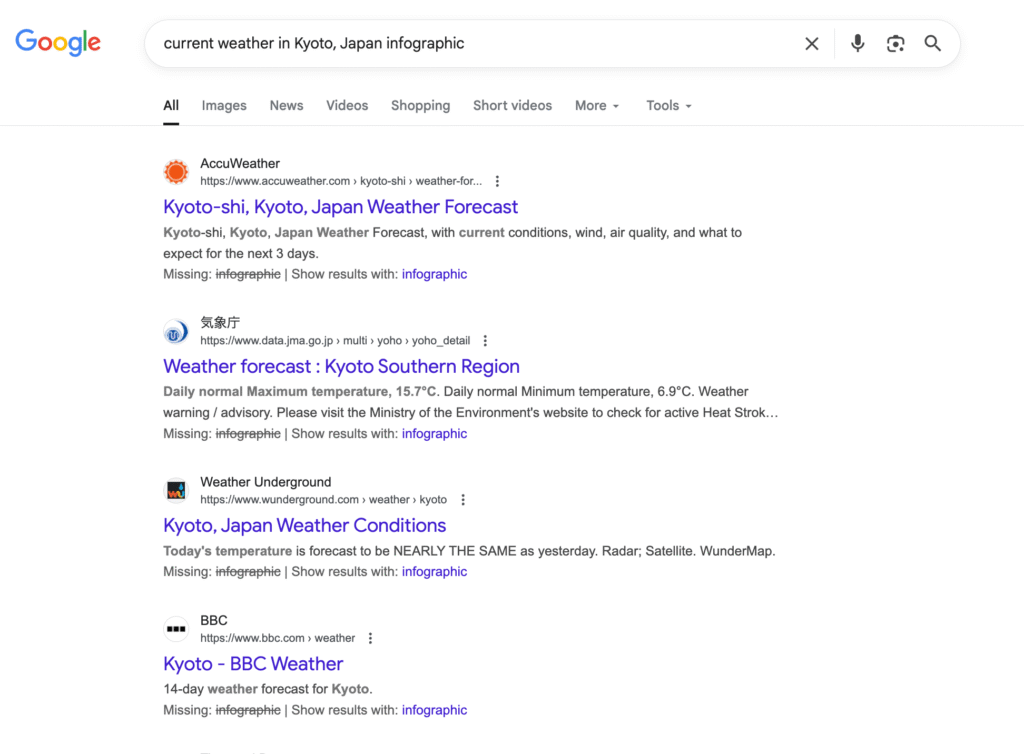Select the News tab

tap(286, 105)
